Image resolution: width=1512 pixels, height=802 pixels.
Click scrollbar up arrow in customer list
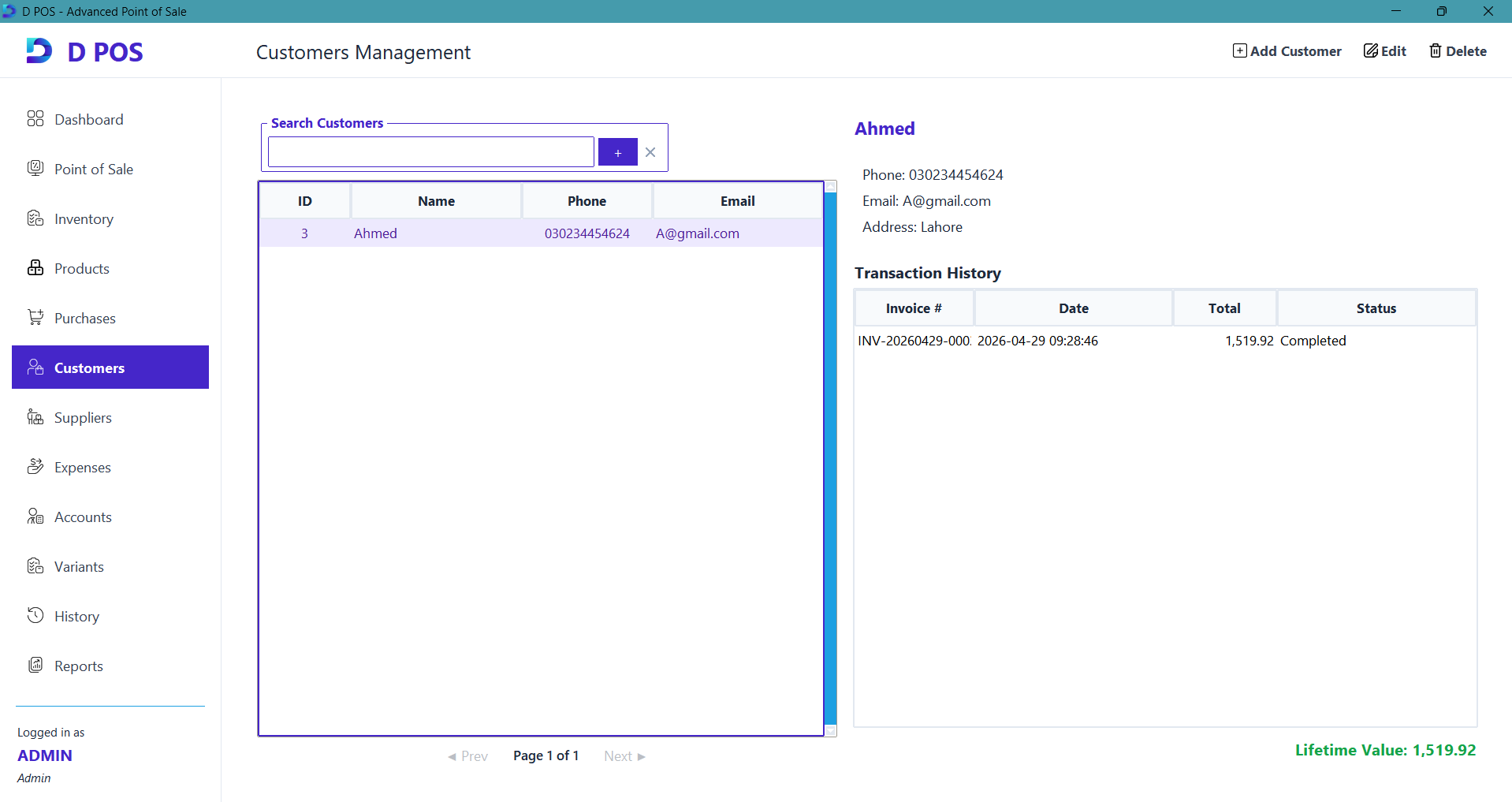point(830,187)
